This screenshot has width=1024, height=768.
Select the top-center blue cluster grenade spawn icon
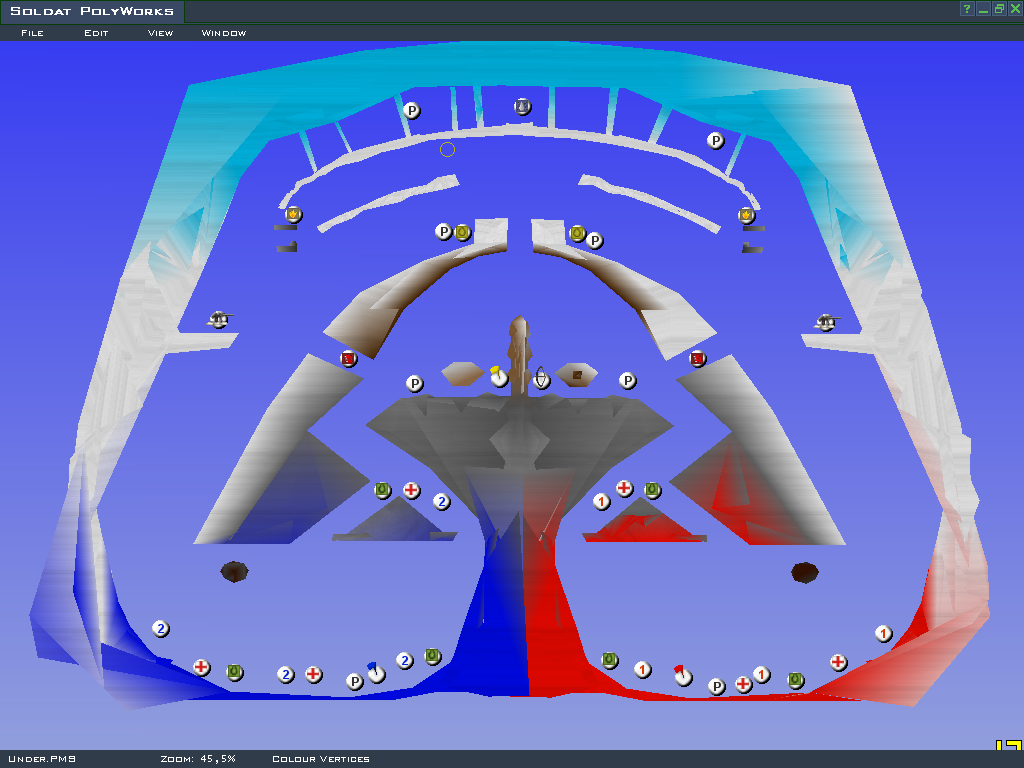[522, 106]
